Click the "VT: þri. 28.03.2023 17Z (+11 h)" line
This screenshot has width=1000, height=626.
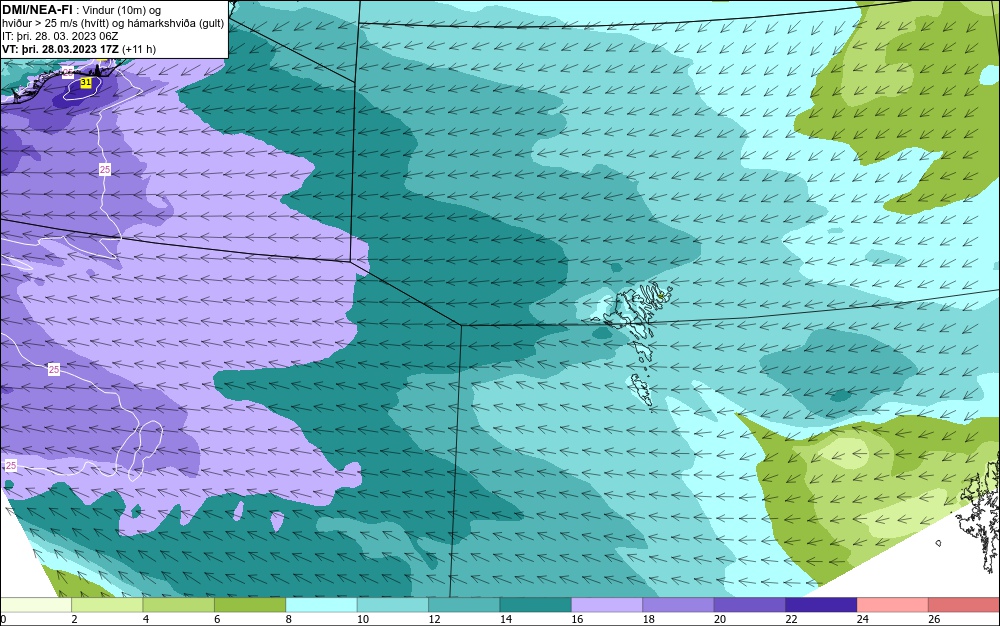point(79,49)
